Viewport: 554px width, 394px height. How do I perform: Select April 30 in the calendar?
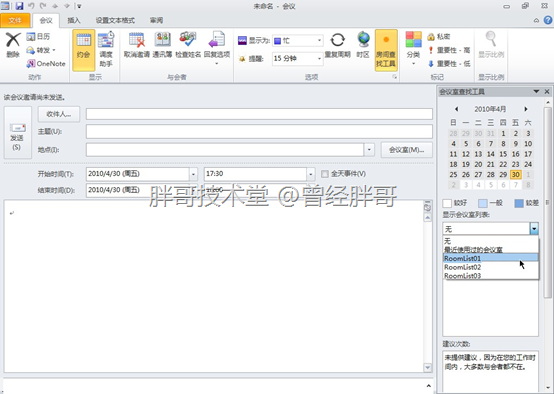pyautogui.click(x=515, y=175)
